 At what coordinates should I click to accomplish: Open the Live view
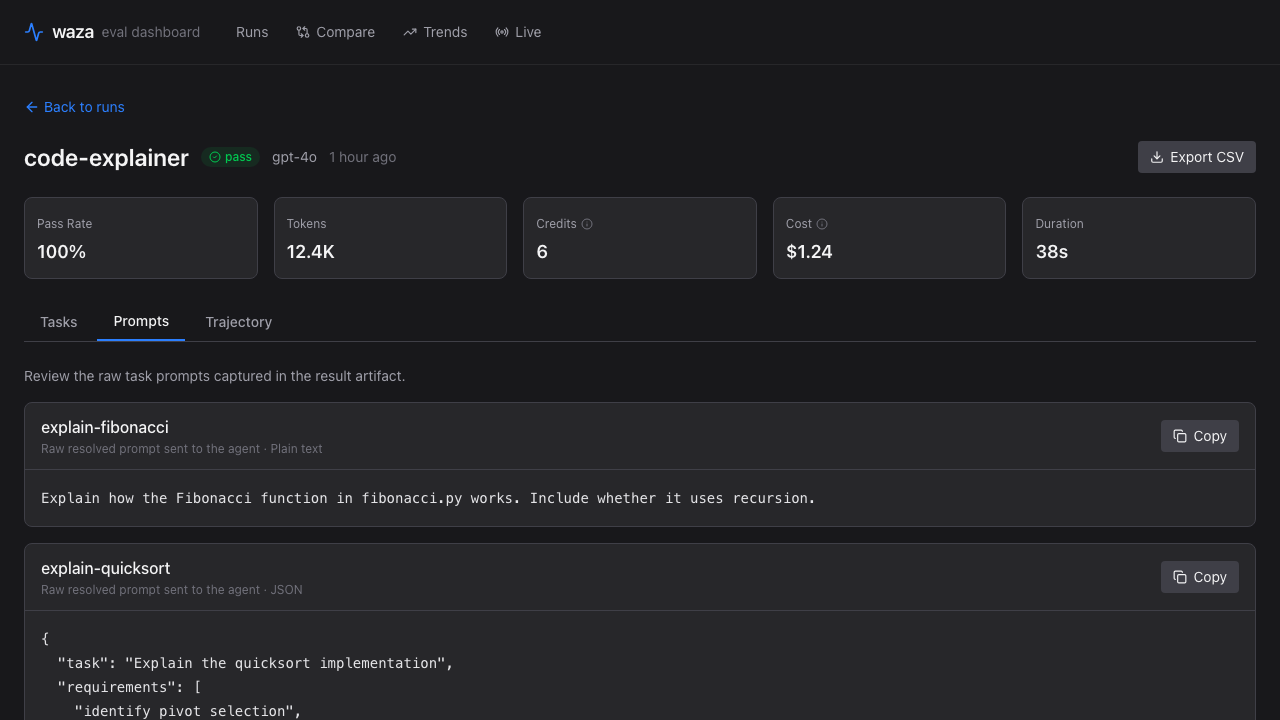pyautogui.click(x=518, y=32)
